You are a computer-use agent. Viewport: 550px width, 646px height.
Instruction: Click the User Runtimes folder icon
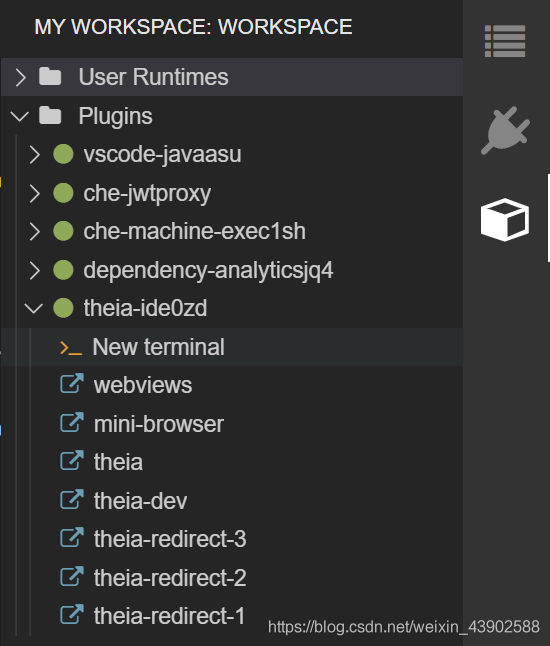pyautogui.click(x=50, y=77)
